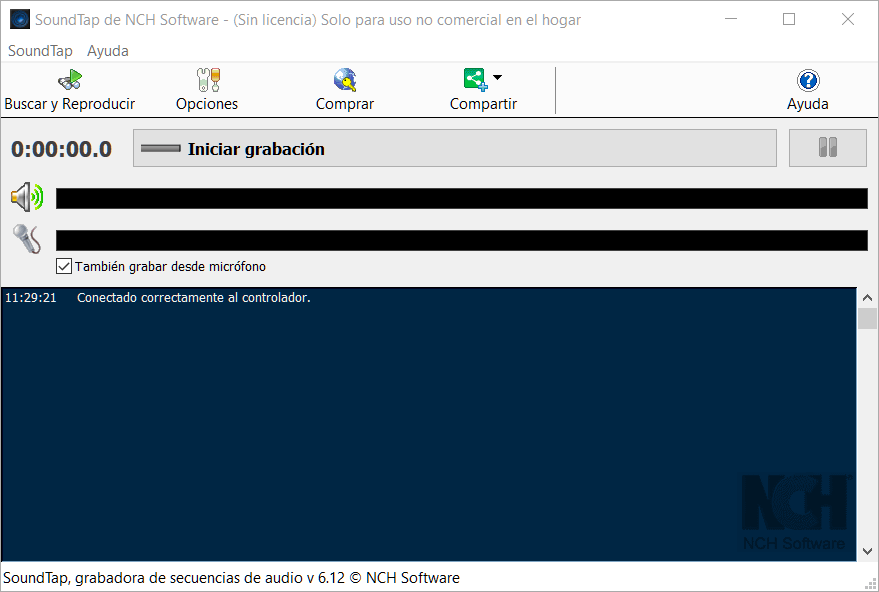Pause recording with the pause button

(827, 148)
